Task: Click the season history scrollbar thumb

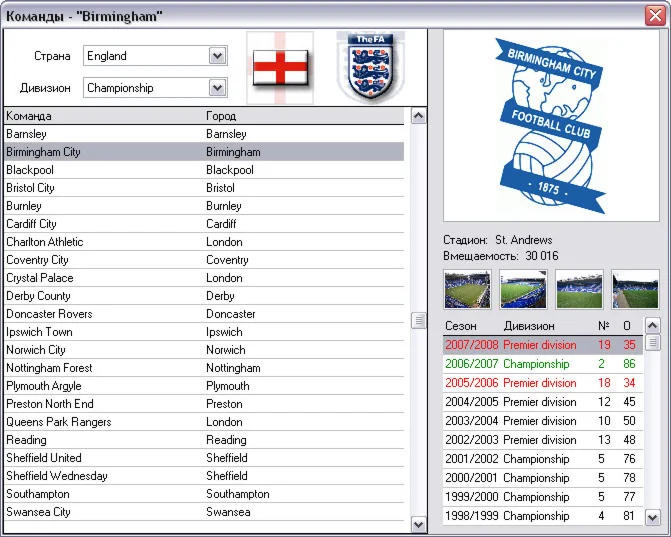Action: click(652, 343)
